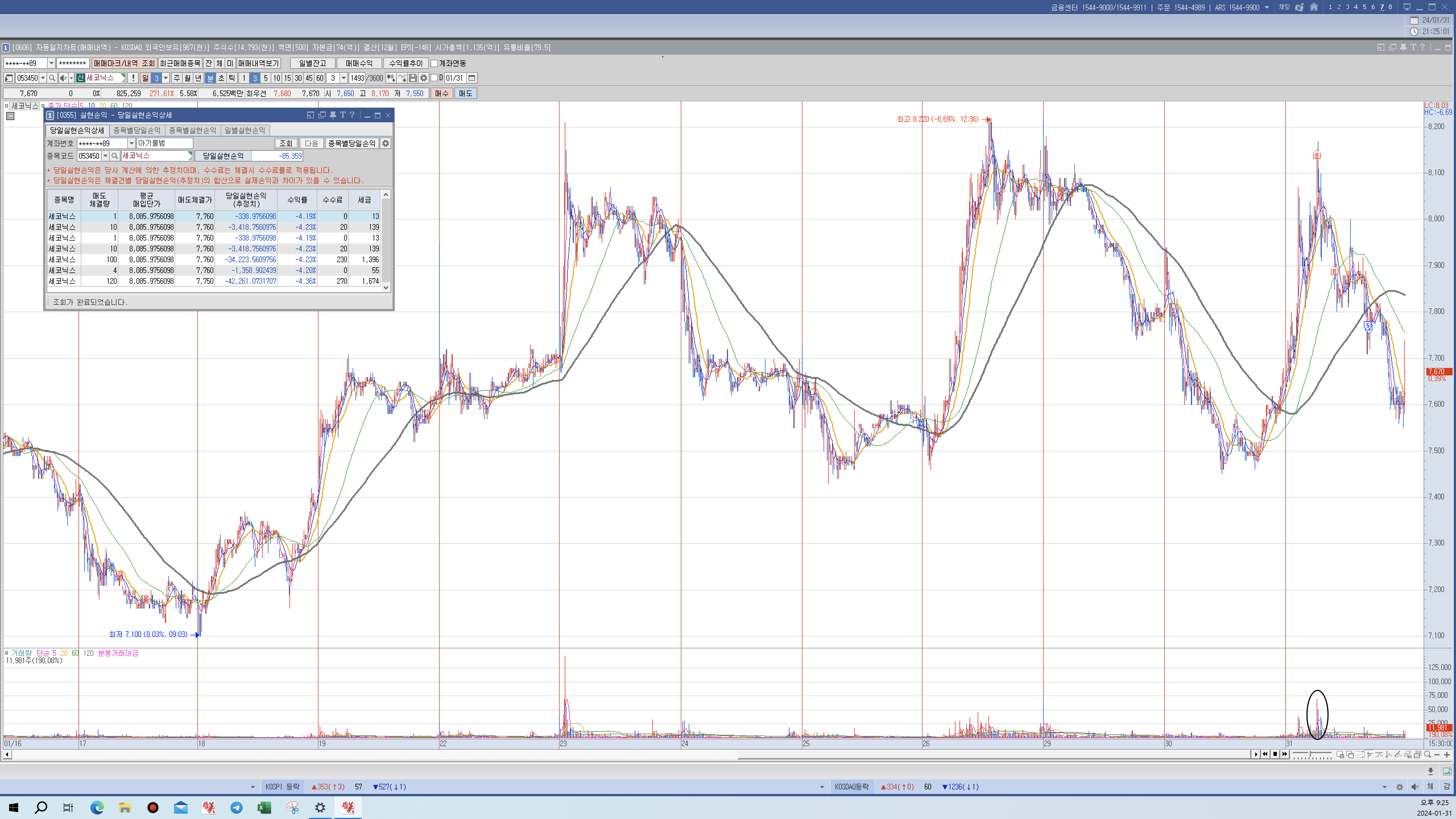Viewport: 1456px width, 819px height.
Task: Open chart settings gear next to save icon
Action: [423, 78]
